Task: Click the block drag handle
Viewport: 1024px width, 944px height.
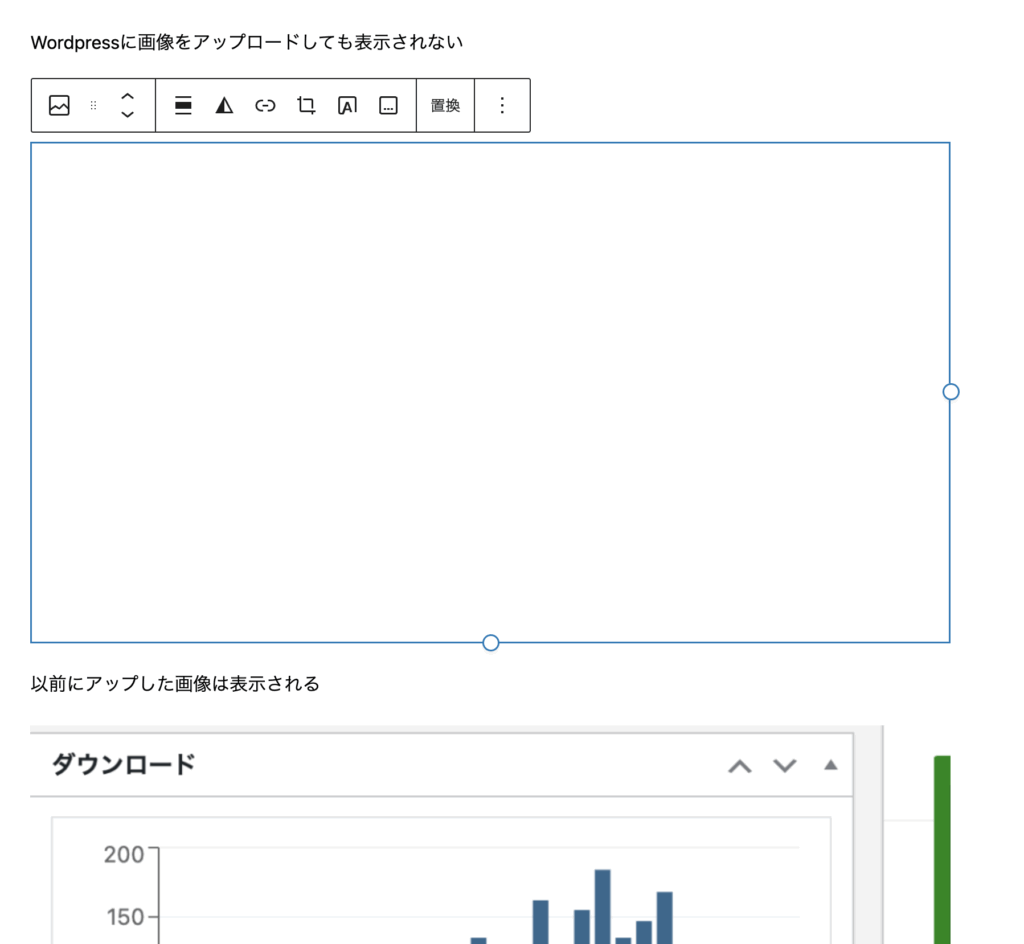Action: [x=94, y=105]
